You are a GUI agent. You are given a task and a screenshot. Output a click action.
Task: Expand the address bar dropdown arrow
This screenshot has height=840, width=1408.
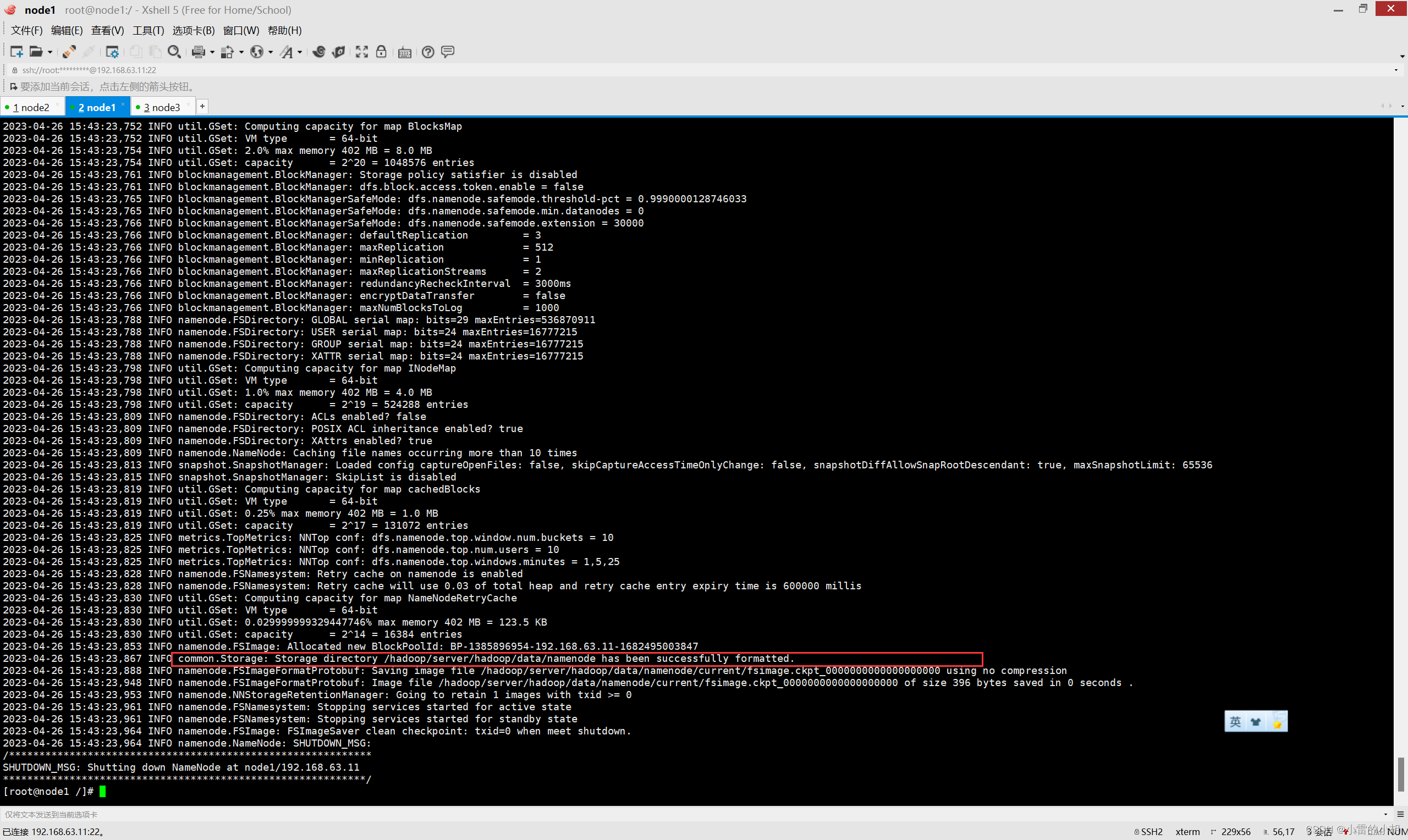1395,70
